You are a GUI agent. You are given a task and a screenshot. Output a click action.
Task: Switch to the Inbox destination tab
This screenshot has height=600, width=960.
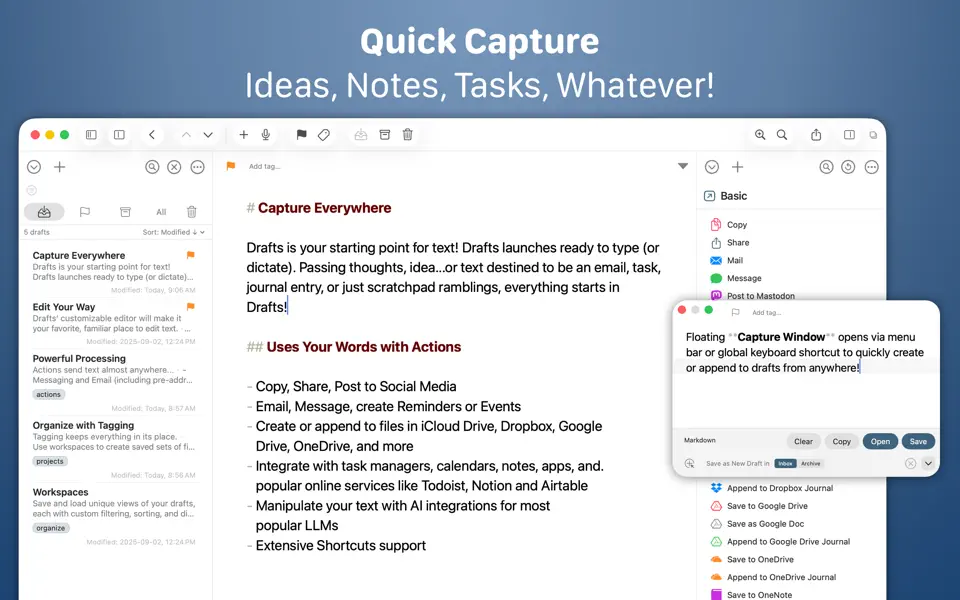click(x=786, y=463)
